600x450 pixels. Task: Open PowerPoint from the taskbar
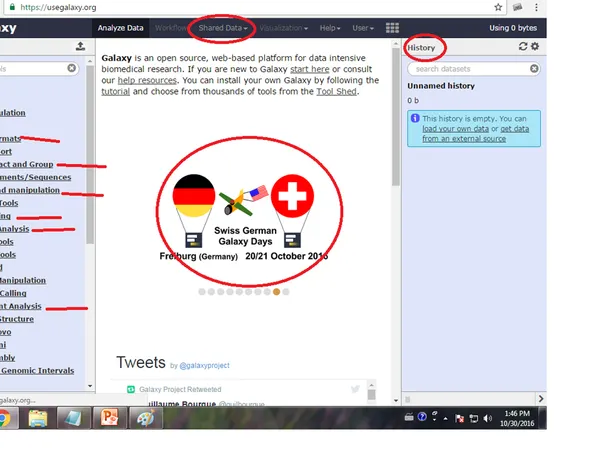(109, 418)
